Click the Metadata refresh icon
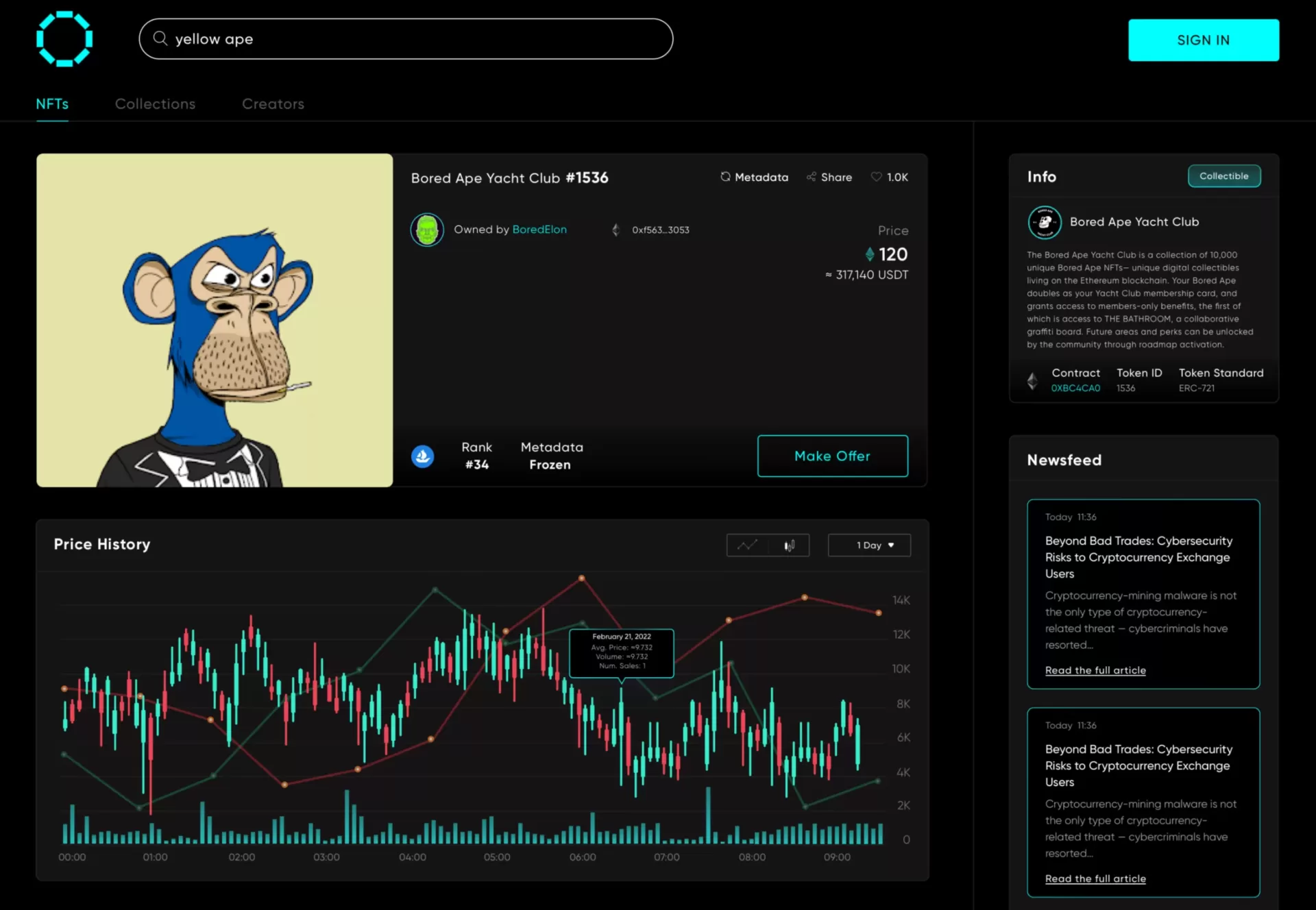The width and height of the screenshot is (1316, 910). pyautogui.click(x=725, y=177)
